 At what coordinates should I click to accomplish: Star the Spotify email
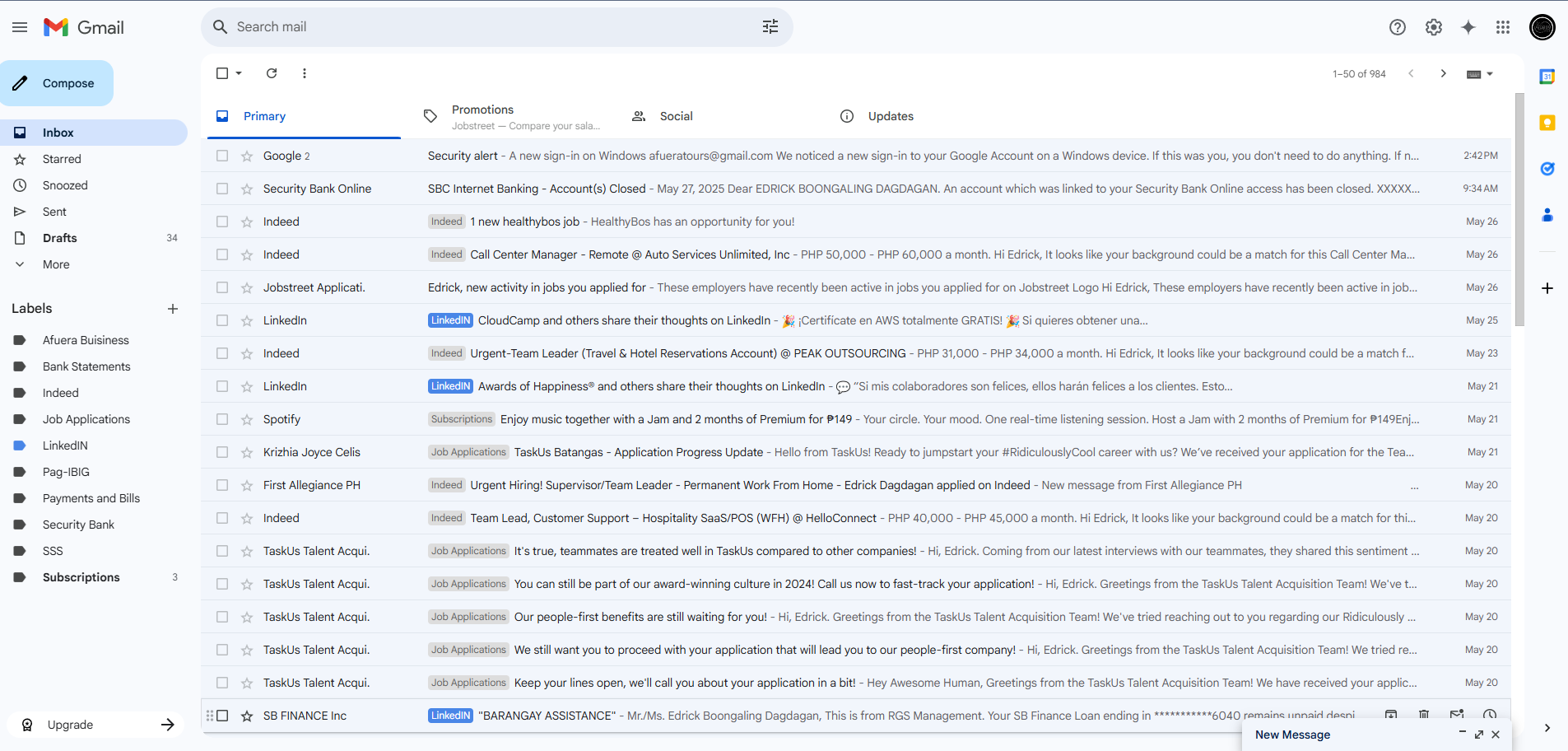[247, 419]
